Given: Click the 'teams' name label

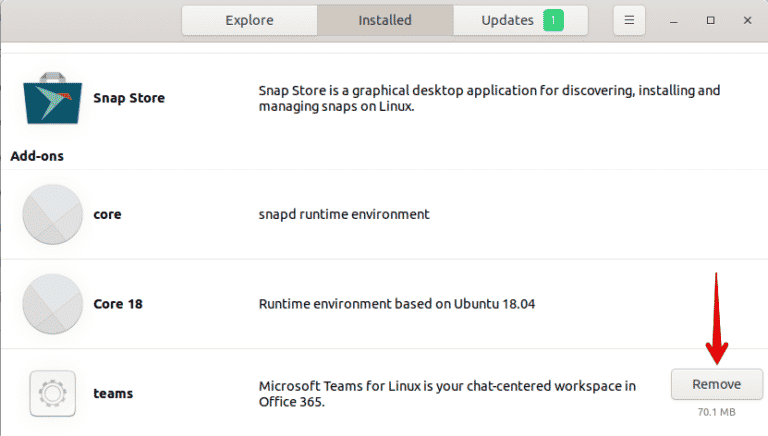Looking at the screenshot, I should (113, 393).
